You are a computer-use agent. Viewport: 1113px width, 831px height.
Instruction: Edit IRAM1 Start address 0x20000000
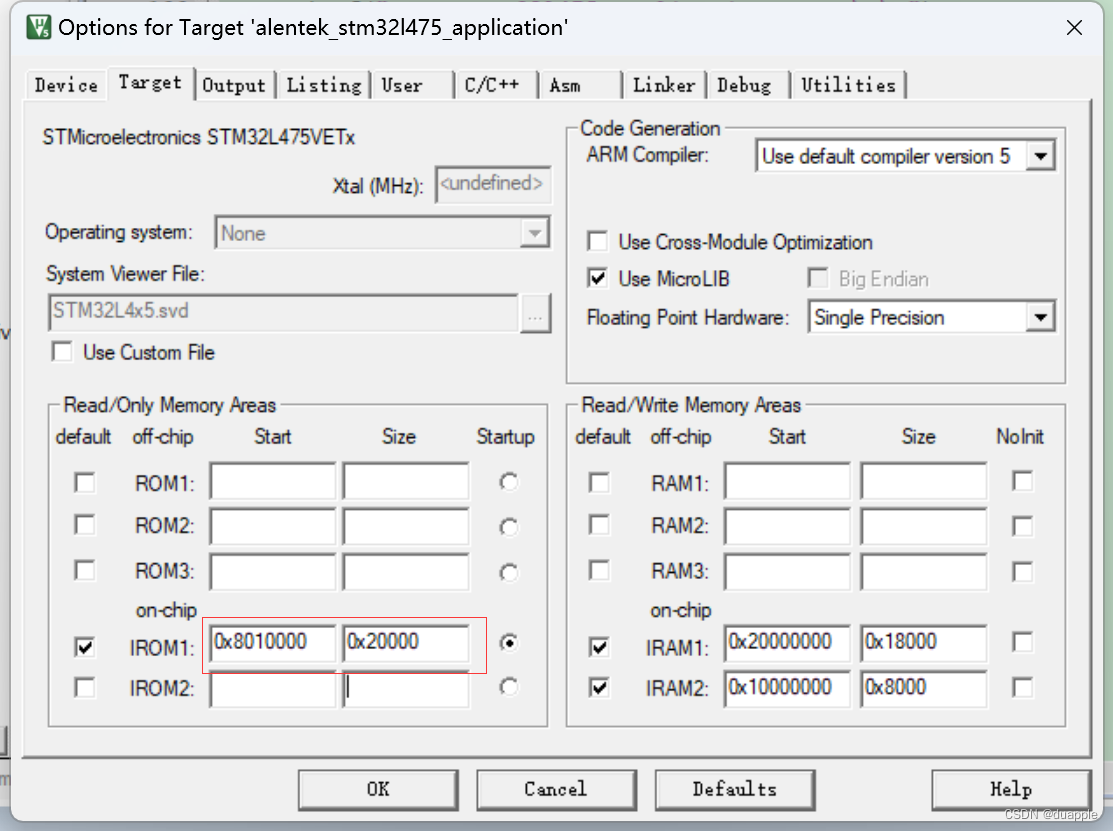tap(788, 642)
